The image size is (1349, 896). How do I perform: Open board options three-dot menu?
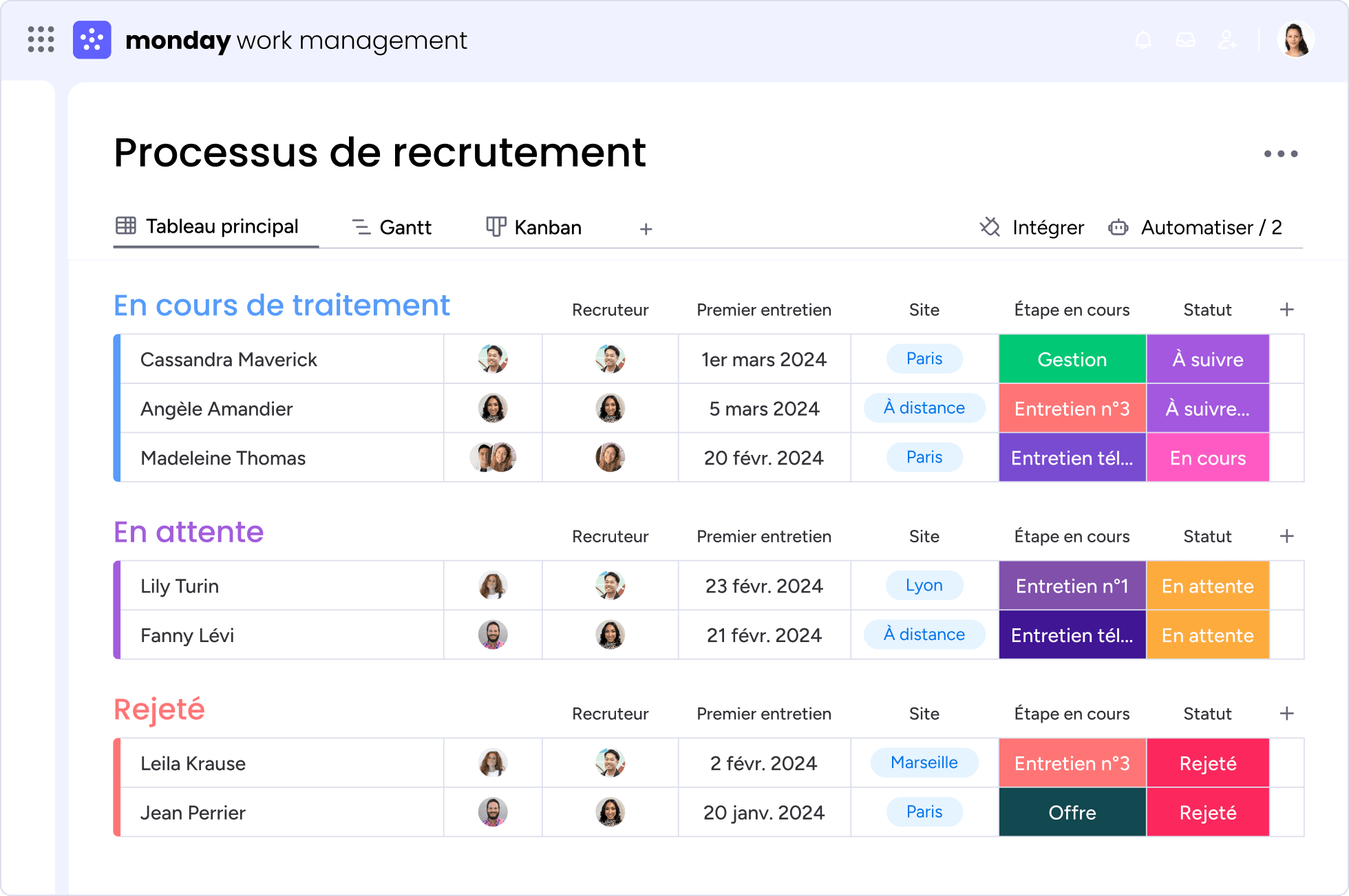coord(1281,154)
